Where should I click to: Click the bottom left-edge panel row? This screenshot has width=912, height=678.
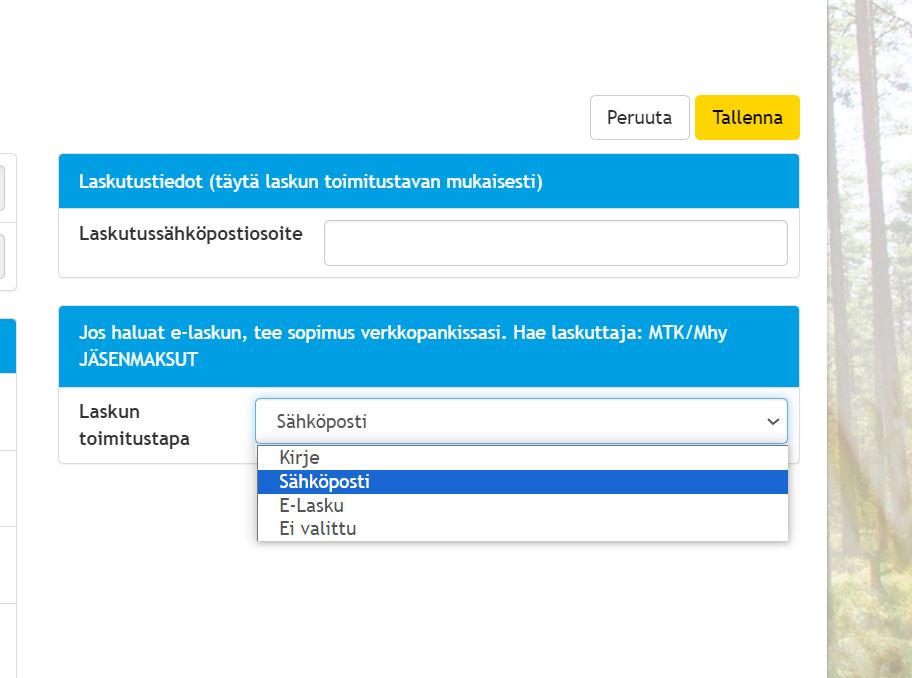tap(8, 640)
